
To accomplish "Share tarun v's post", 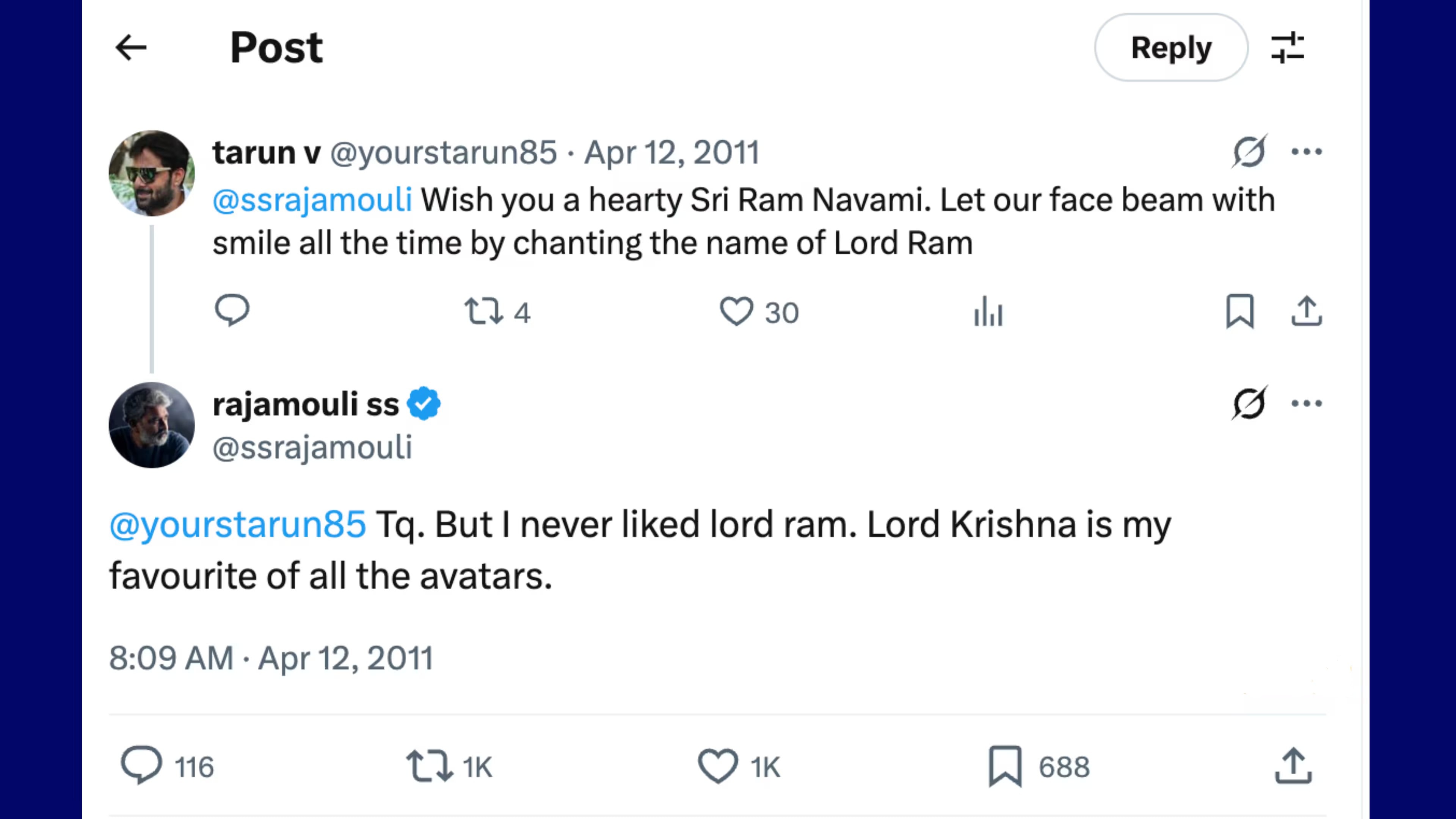I will (1306, 311).
